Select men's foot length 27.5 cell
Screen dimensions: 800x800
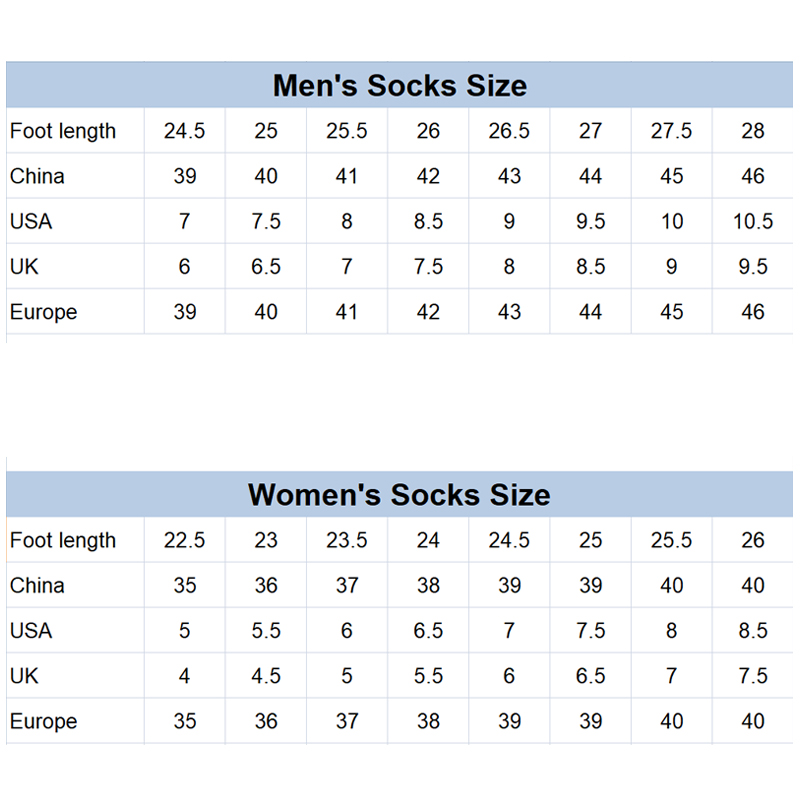pyautogui.click(x=671, y=131)
